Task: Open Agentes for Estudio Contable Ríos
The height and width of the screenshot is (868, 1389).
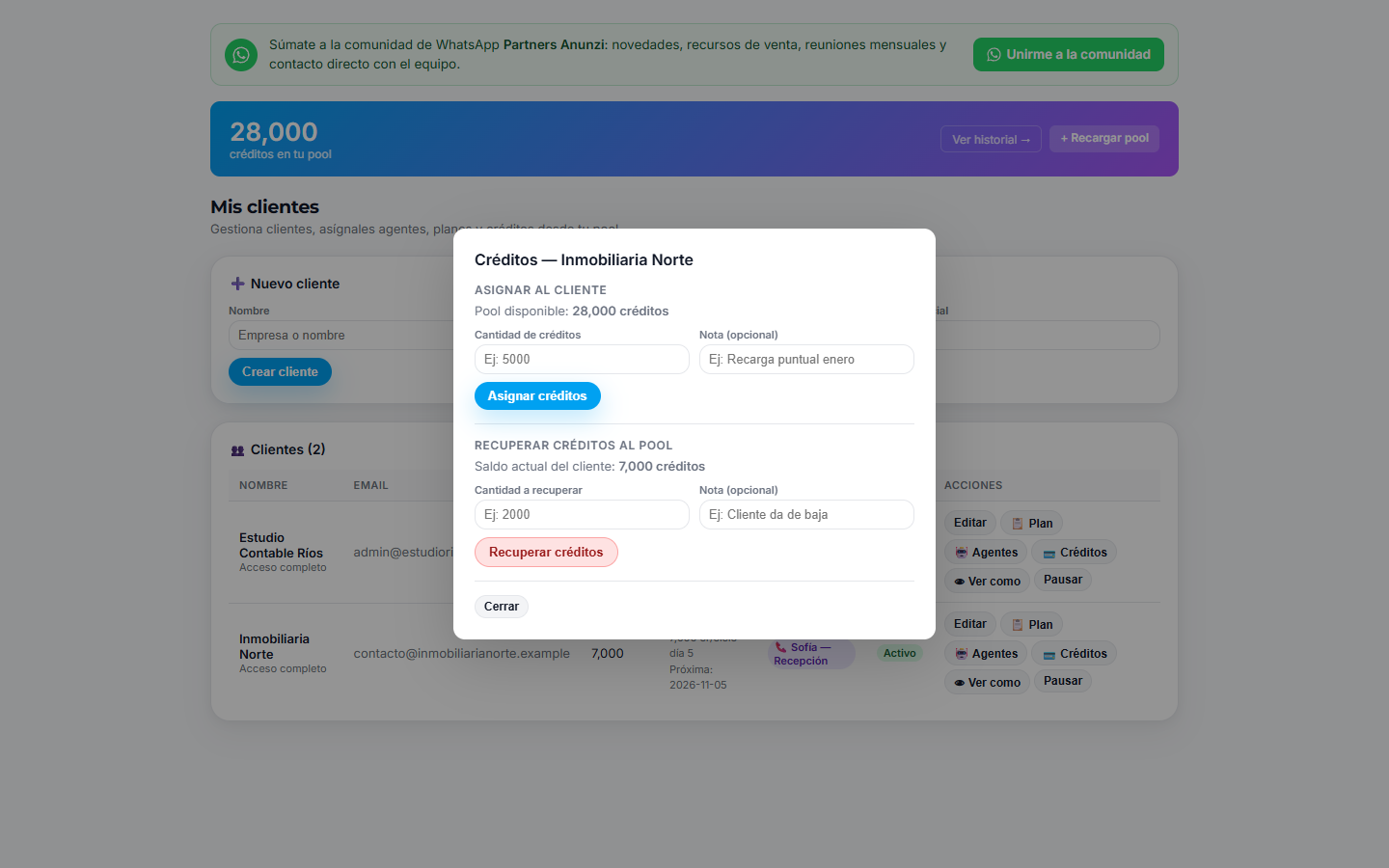Action: pyautogui.click(x=986, y=553)
